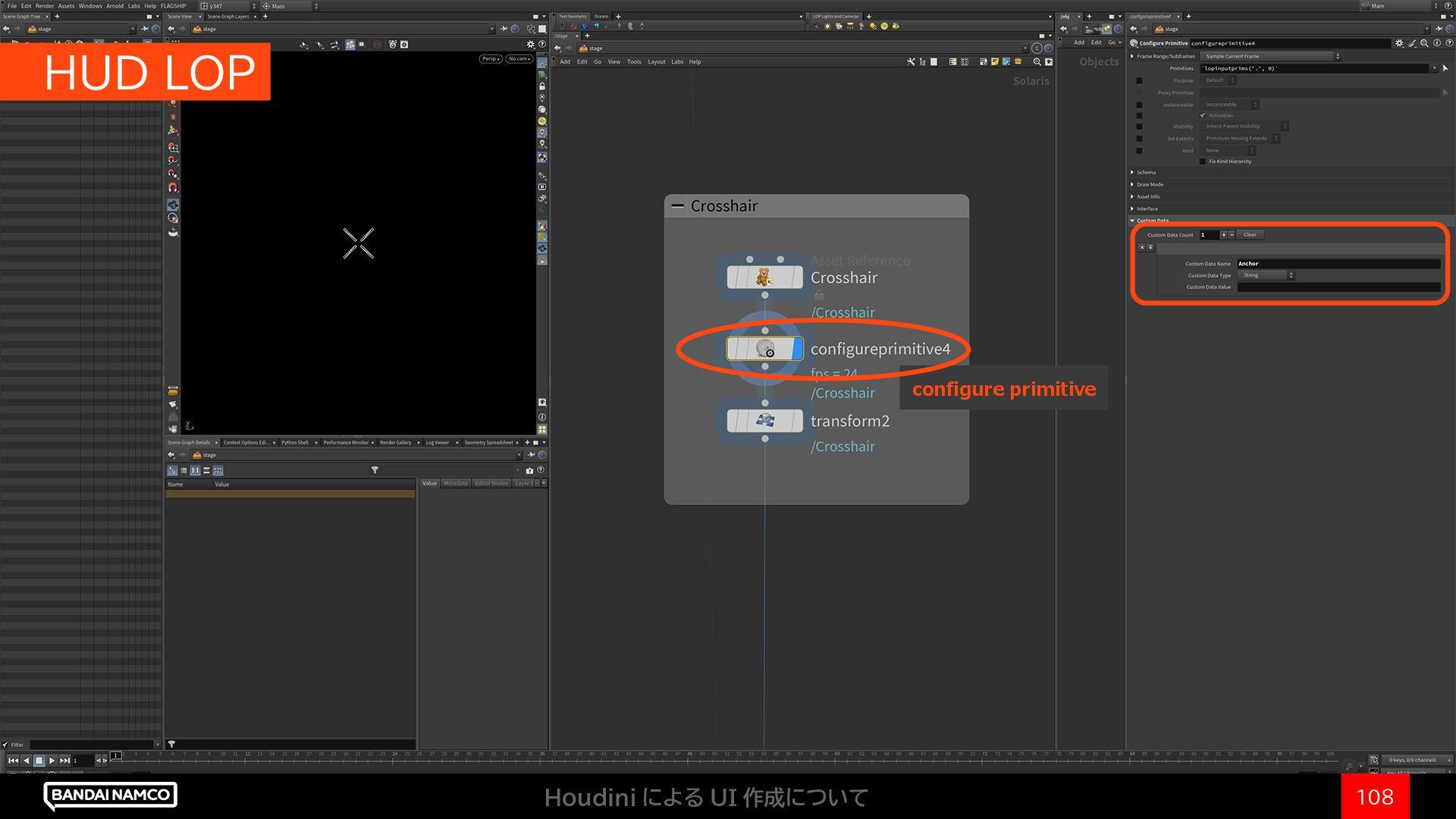Screen dimensions: 1456x819
Task: Open node help question mark icon
Action: 1449,43
